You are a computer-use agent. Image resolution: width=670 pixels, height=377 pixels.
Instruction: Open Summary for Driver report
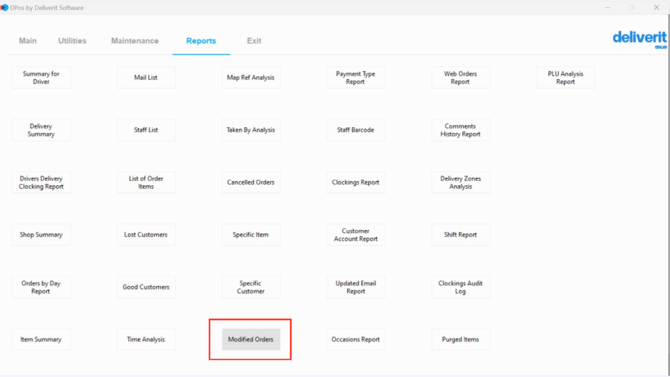pyautogui.click(x=41, y=77)
